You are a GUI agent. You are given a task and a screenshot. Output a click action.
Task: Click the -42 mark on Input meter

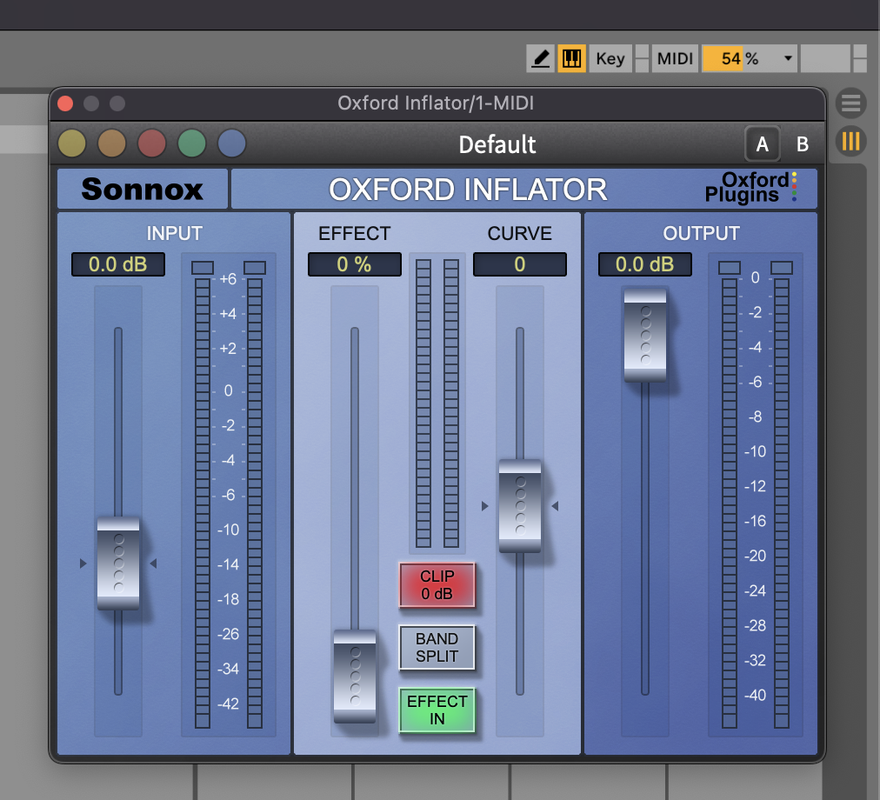pos(228,703)
